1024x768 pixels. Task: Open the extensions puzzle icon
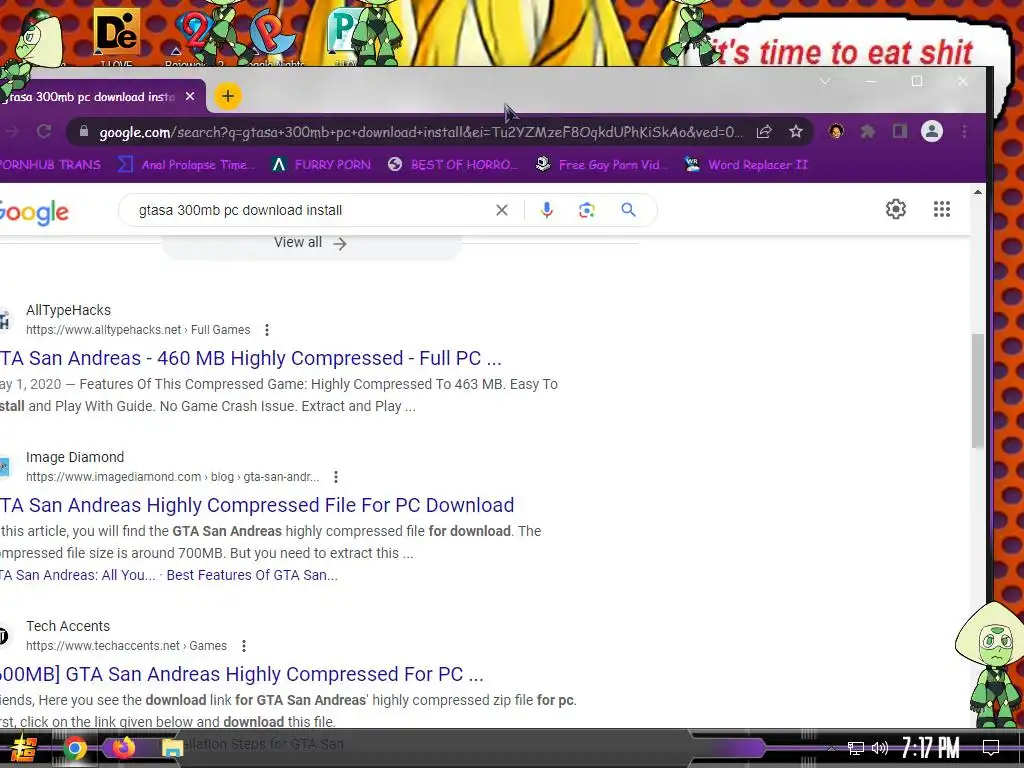[x=867, y=131]
